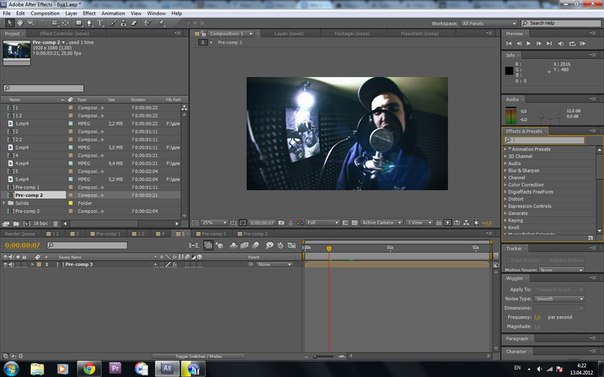Click the Effects & Presets search field
This screenshot has width=604, height=377.
545,140
